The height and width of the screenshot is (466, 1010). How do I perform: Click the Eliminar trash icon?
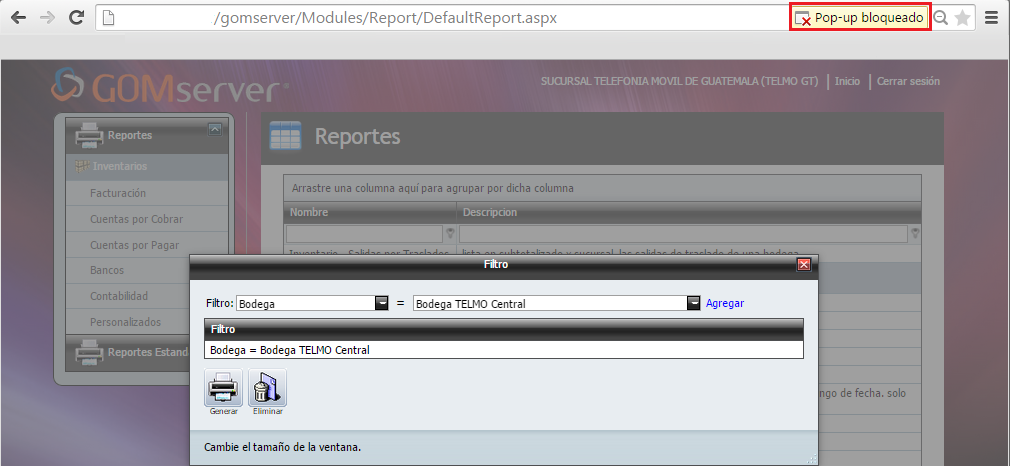pos(266,388)
